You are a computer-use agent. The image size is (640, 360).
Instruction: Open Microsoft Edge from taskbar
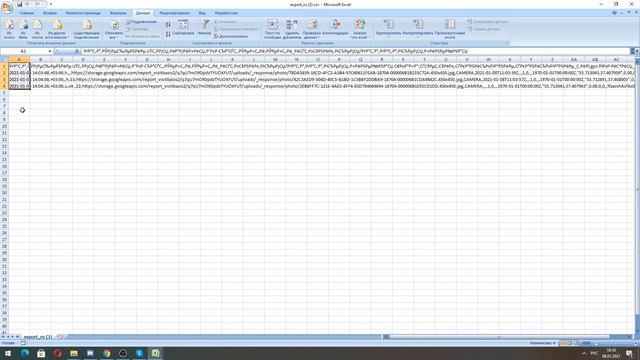click(x=24, y=353)
